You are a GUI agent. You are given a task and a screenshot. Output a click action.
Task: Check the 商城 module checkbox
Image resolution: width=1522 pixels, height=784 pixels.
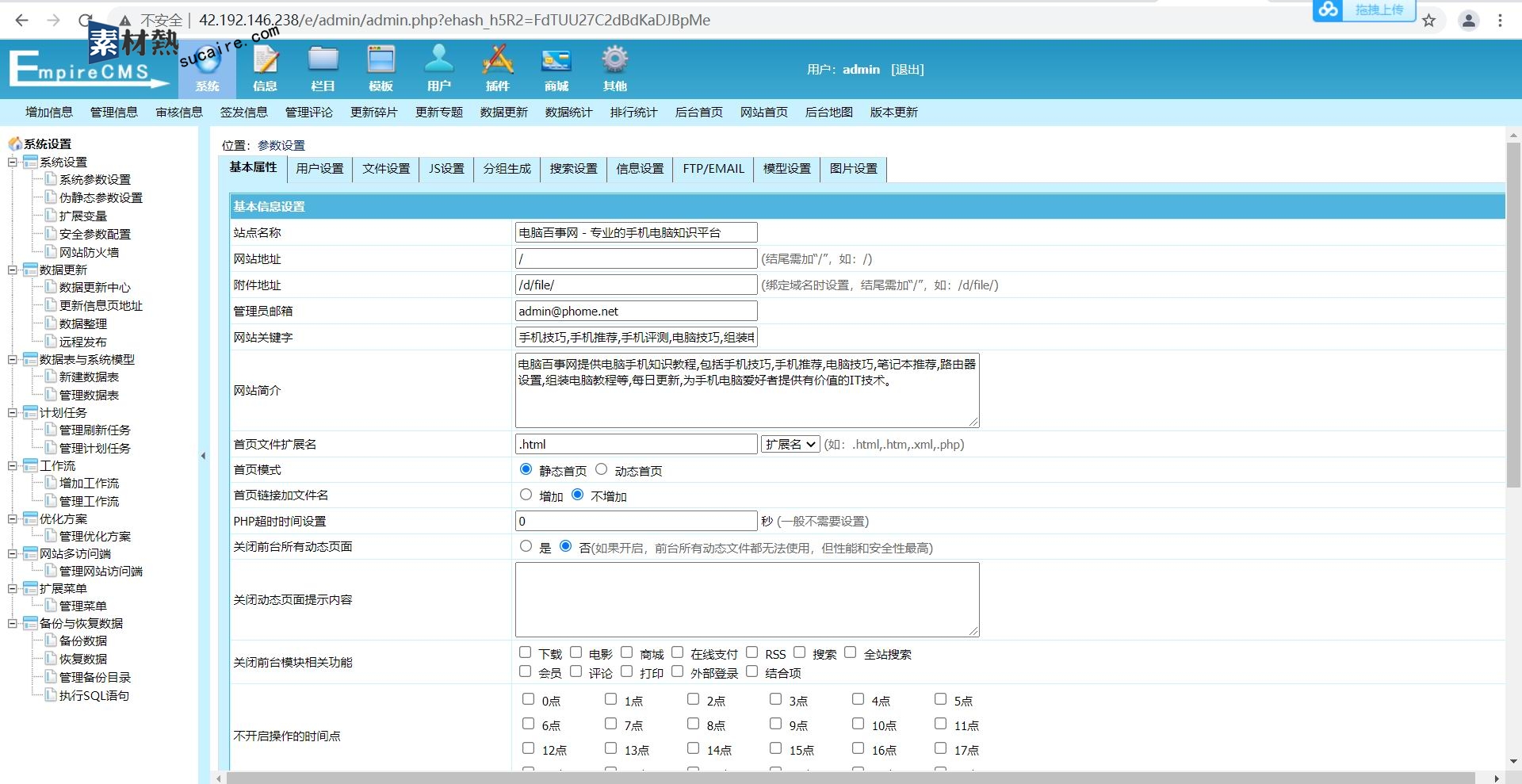[626, 652]
